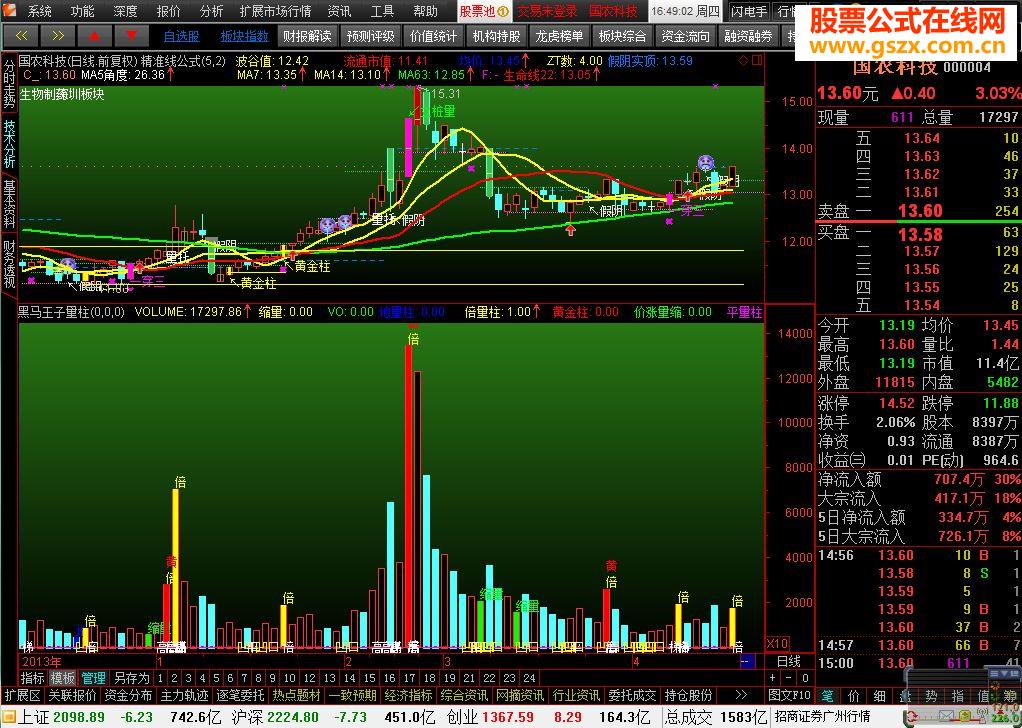
Task: Click the 0 reset button under the volume axis
Action: click(806, 678)
